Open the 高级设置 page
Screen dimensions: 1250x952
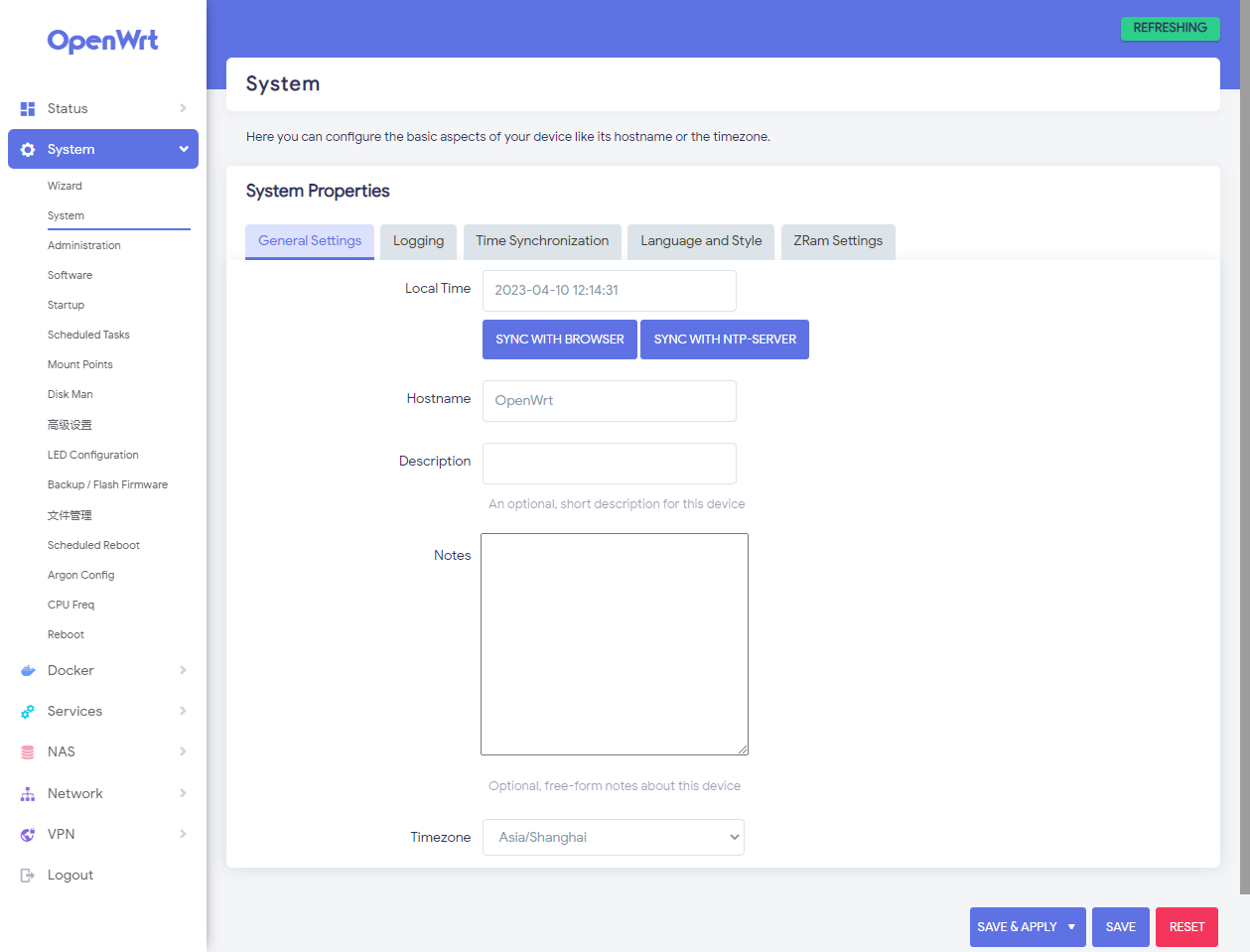pos(69,425)
